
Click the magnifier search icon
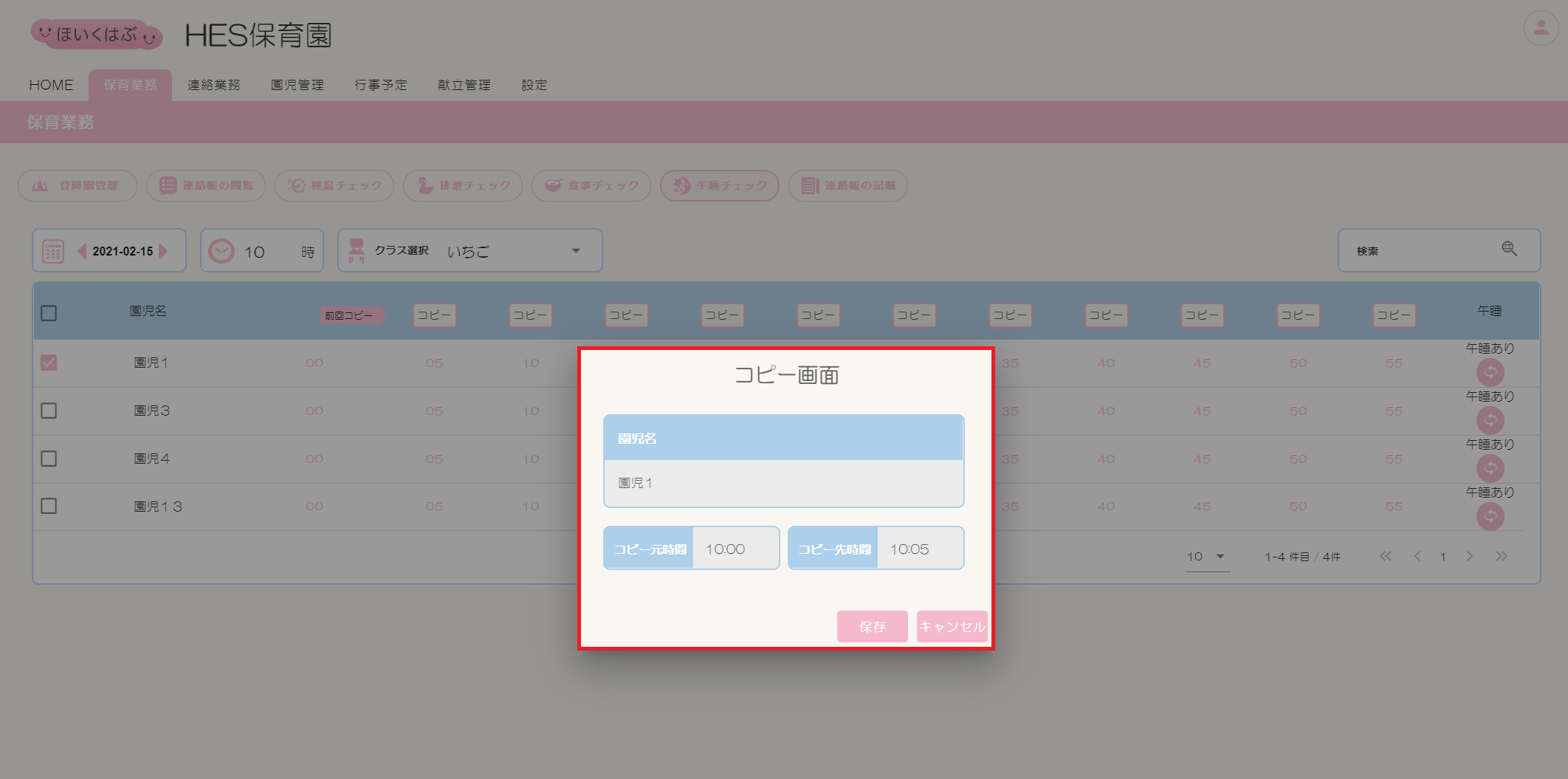pos(1509,249)
